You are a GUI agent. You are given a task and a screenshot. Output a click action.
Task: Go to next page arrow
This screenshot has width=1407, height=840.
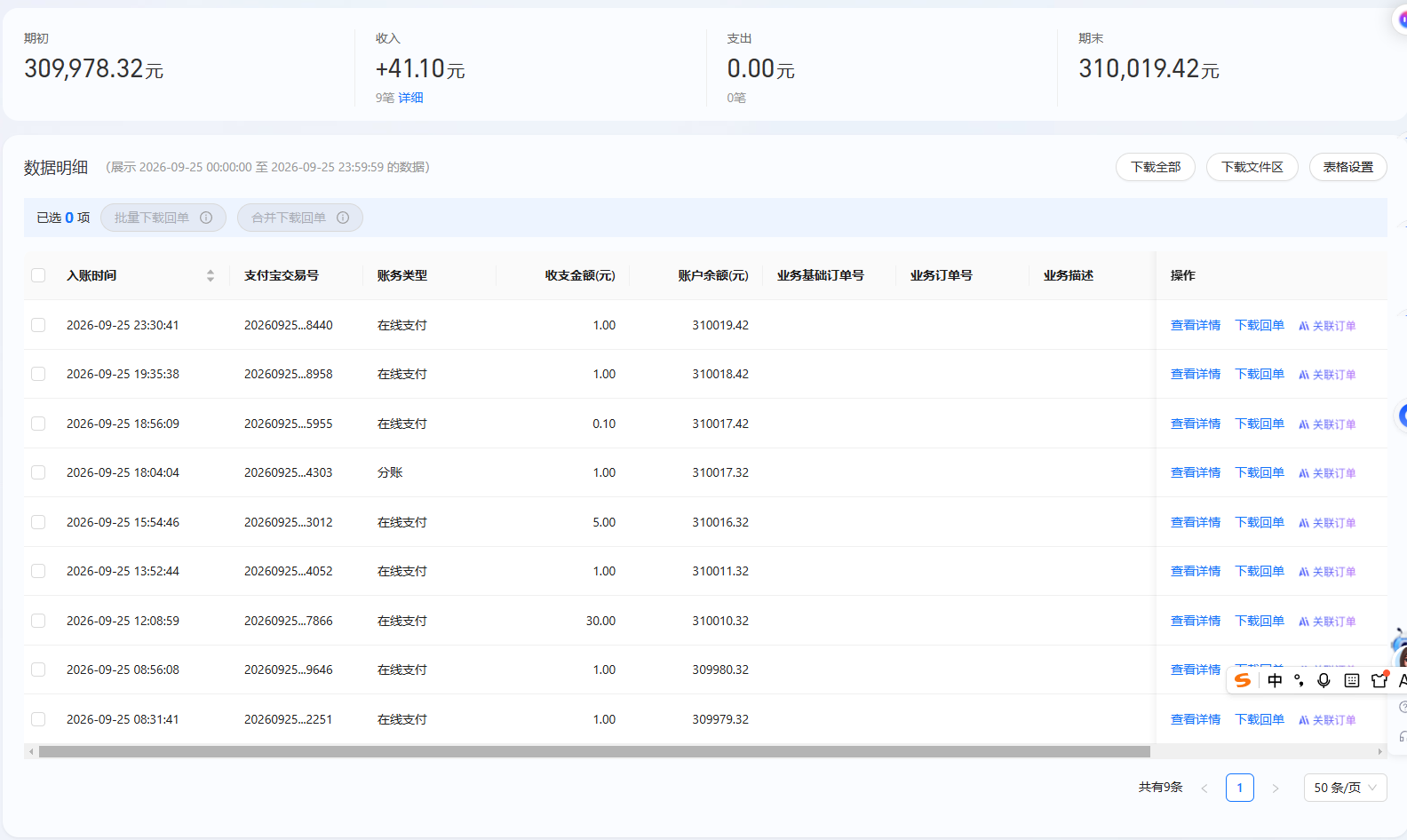1276,788
